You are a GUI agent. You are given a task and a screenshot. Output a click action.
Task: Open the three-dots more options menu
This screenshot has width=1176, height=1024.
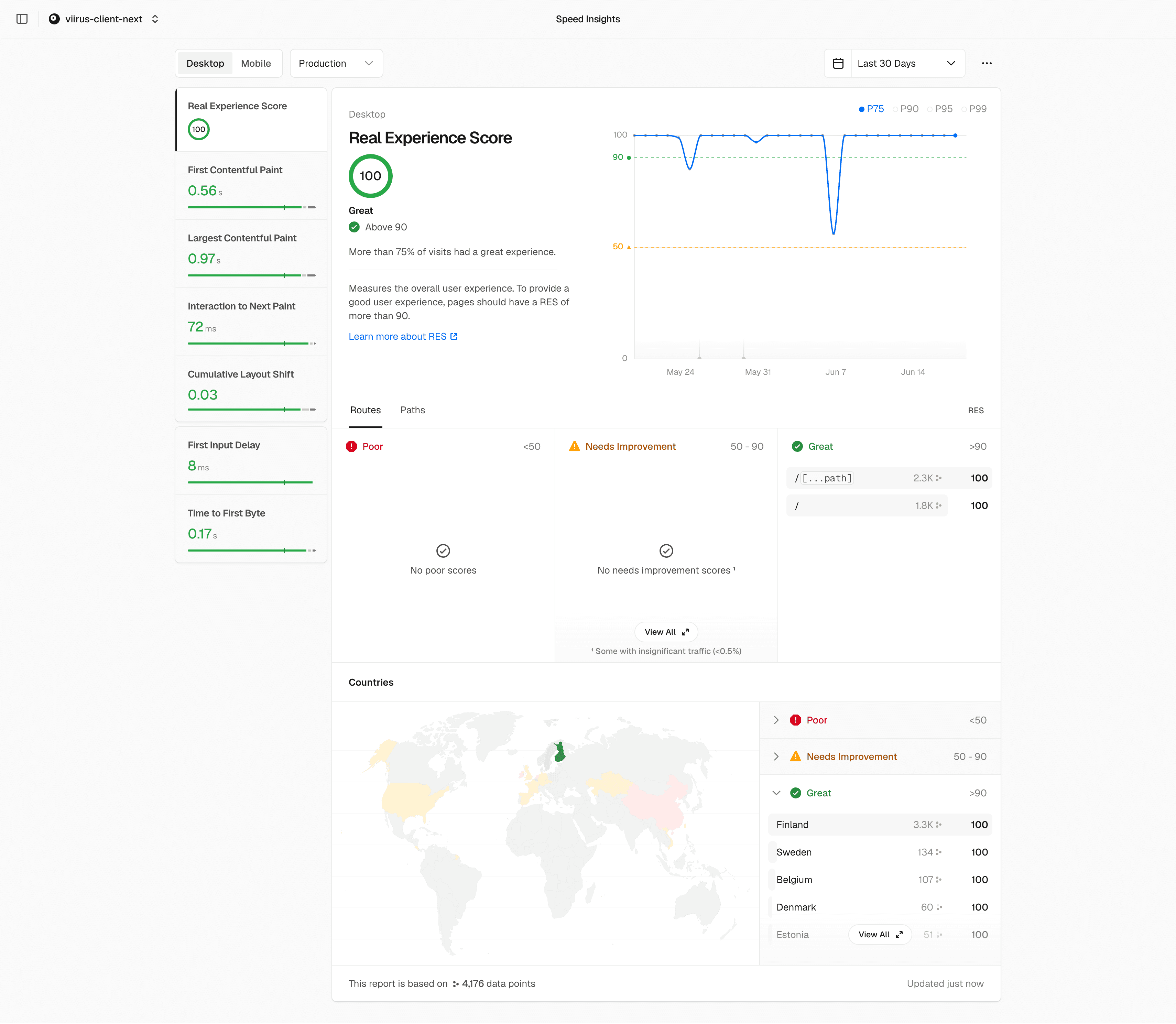tap(987, 63)
